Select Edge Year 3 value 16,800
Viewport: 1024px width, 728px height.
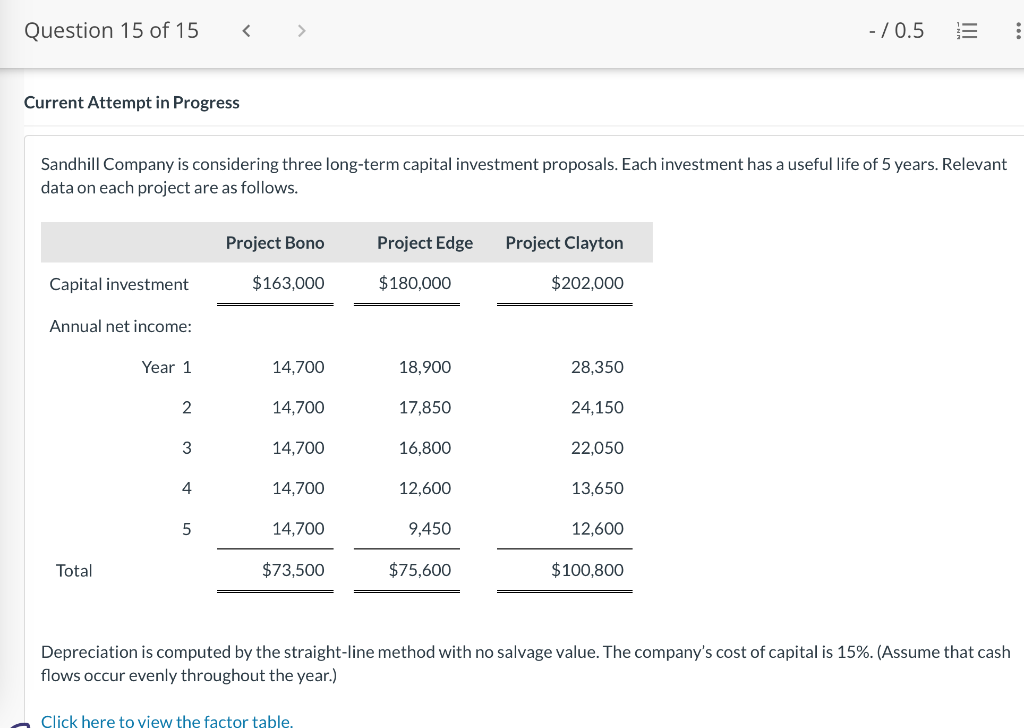[x=425, y=448]
